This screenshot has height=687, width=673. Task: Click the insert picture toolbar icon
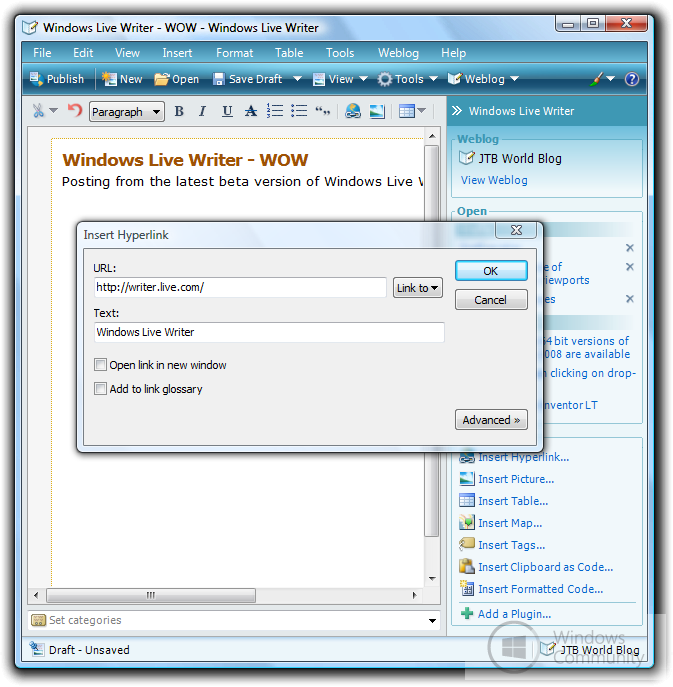377,111
